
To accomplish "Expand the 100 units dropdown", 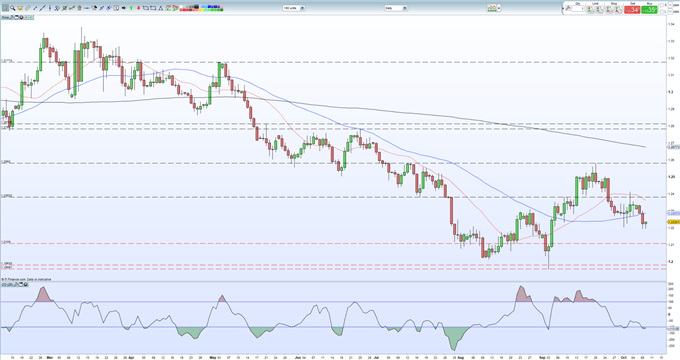I will 294,8.
